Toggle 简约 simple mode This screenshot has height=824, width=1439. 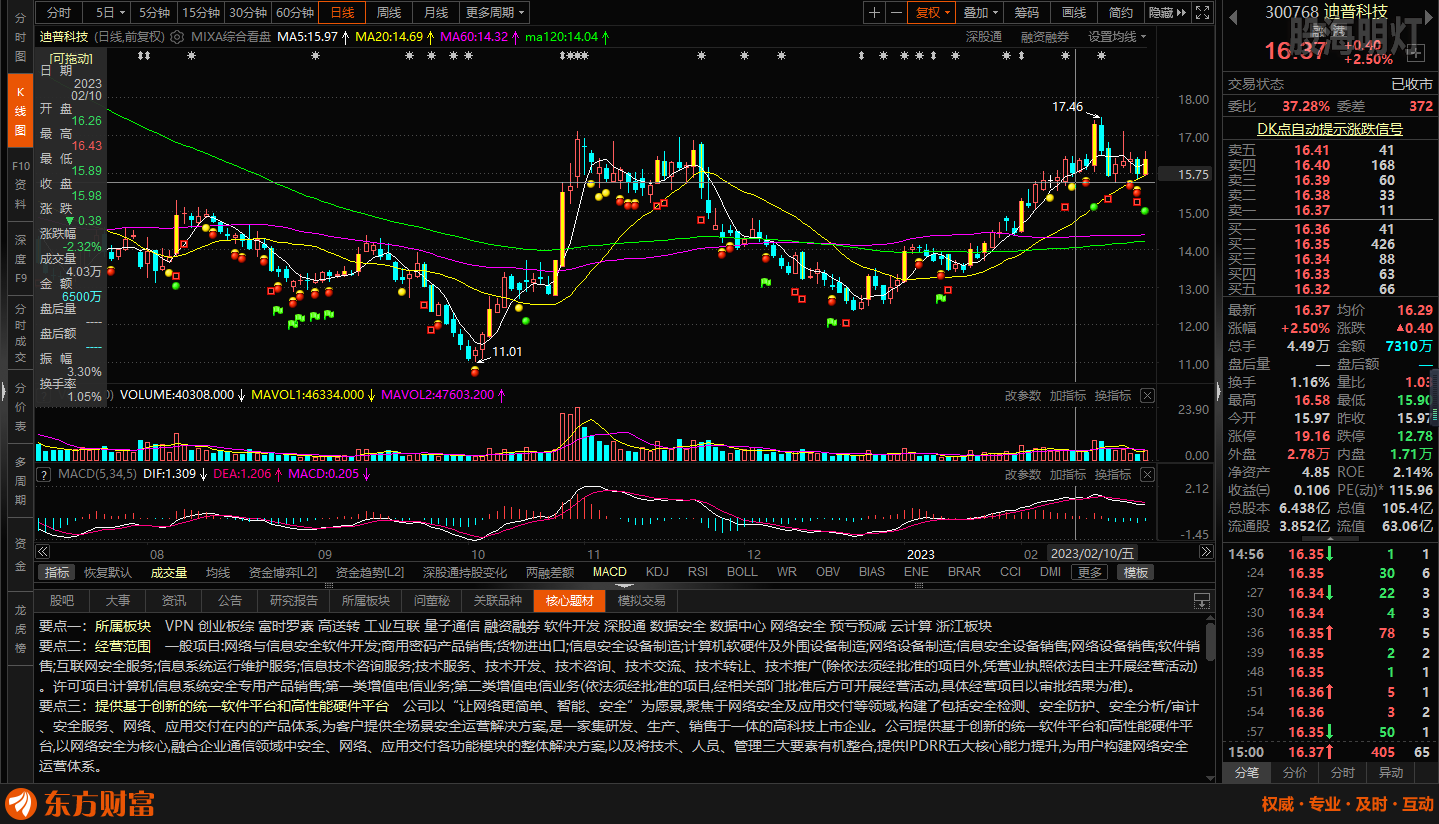coord(1121,13)
